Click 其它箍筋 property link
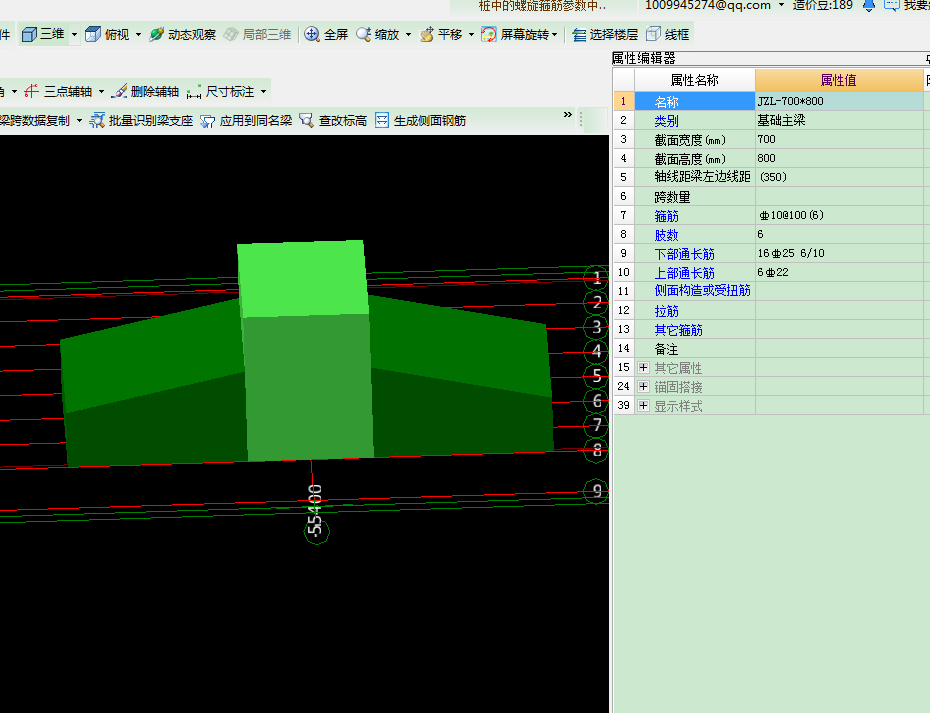Viewport: 930px width, 713px height. coord(679,330)
